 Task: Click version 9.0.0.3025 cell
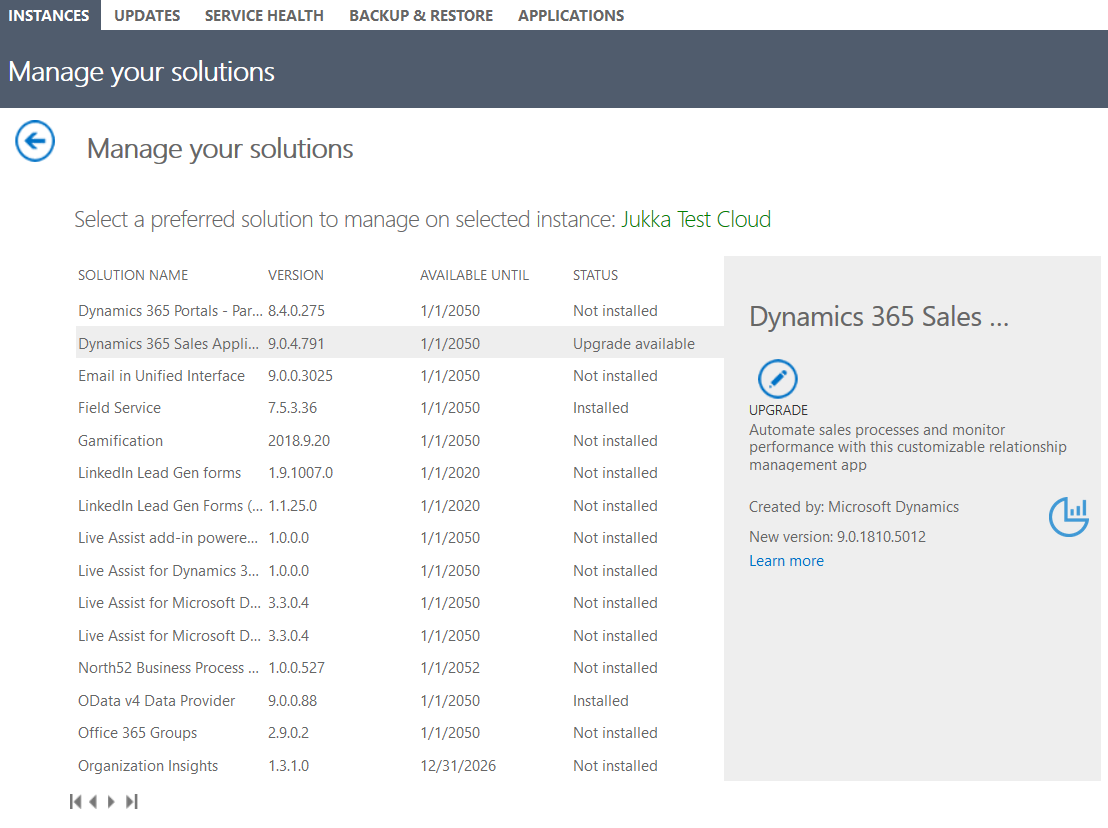(300, 376)
